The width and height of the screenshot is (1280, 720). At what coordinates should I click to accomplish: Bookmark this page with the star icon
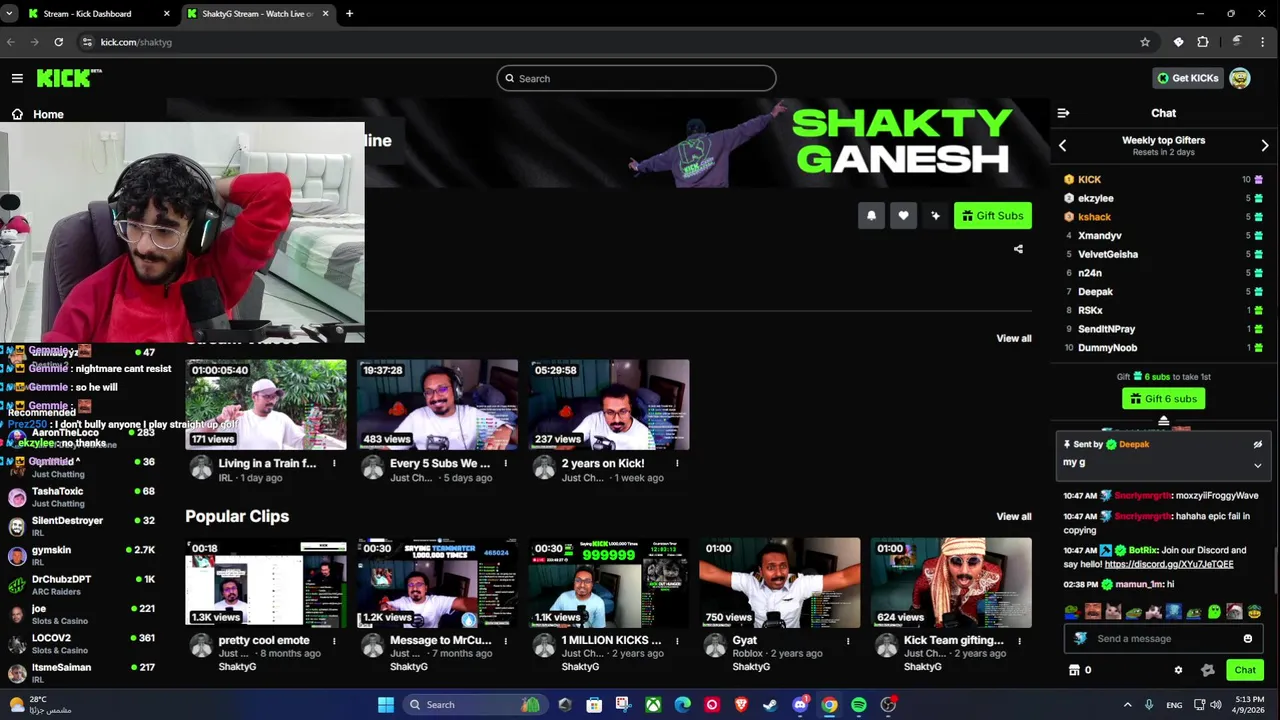point(1145,42)
